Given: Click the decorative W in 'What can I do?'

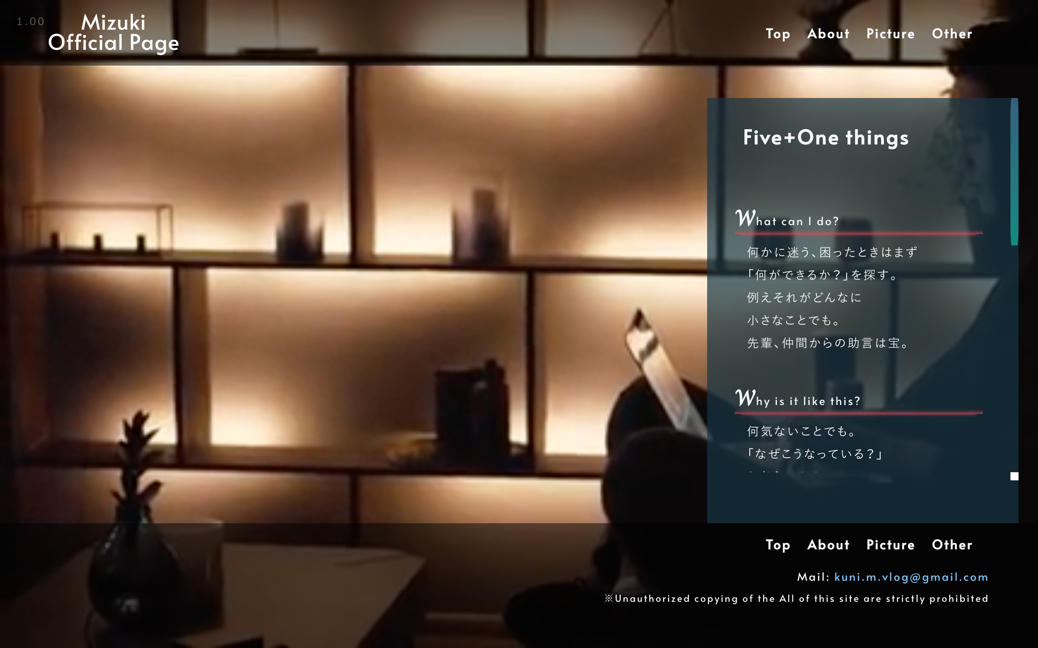Looking at the screenshot, I should pos(745,218).
